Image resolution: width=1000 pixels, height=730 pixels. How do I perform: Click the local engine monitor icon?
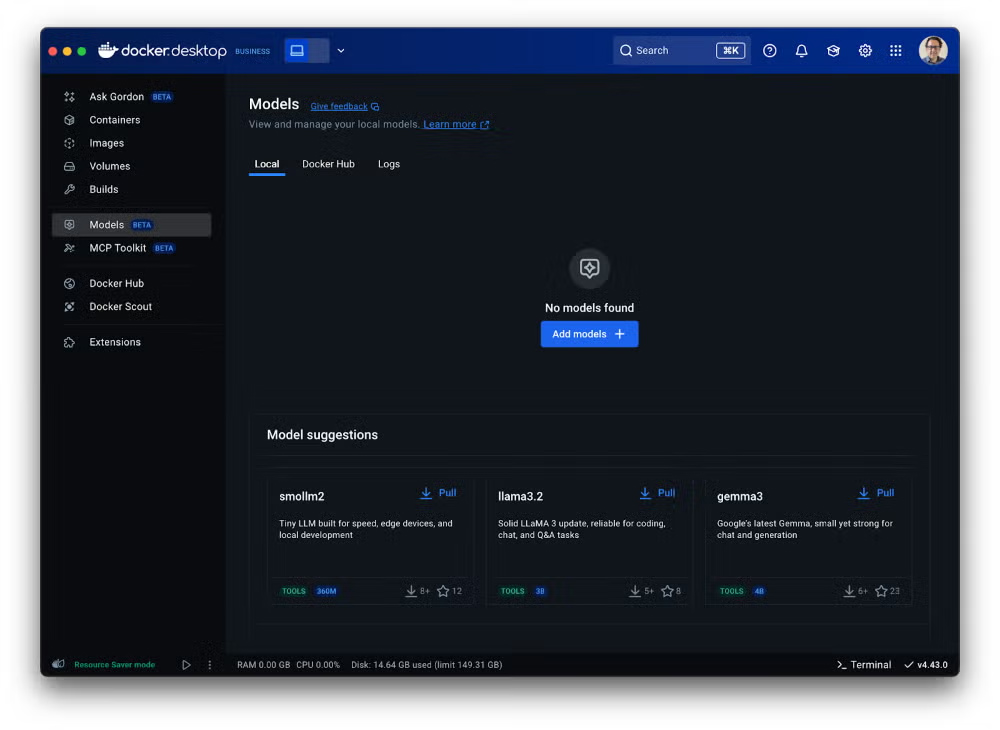[297, 50]
